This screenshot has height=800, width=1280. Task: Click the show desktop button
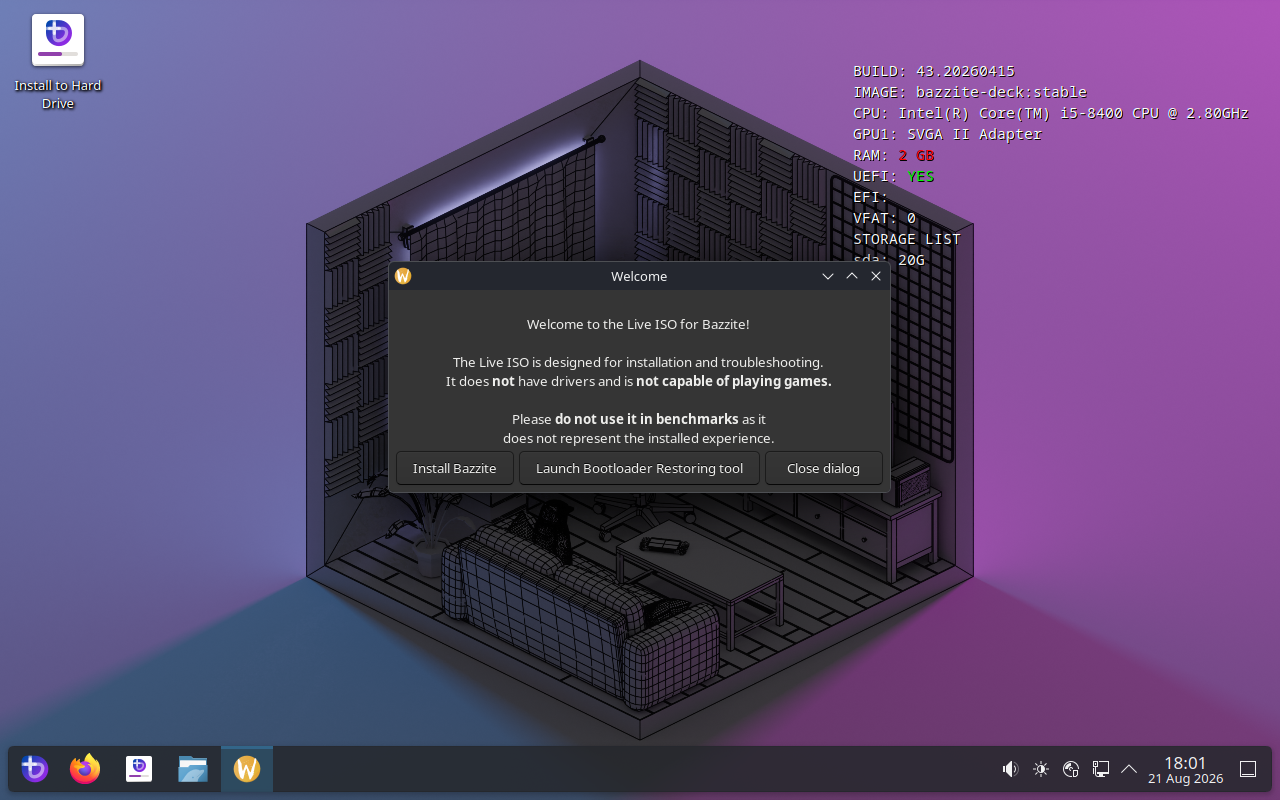tap(1248, 769)
